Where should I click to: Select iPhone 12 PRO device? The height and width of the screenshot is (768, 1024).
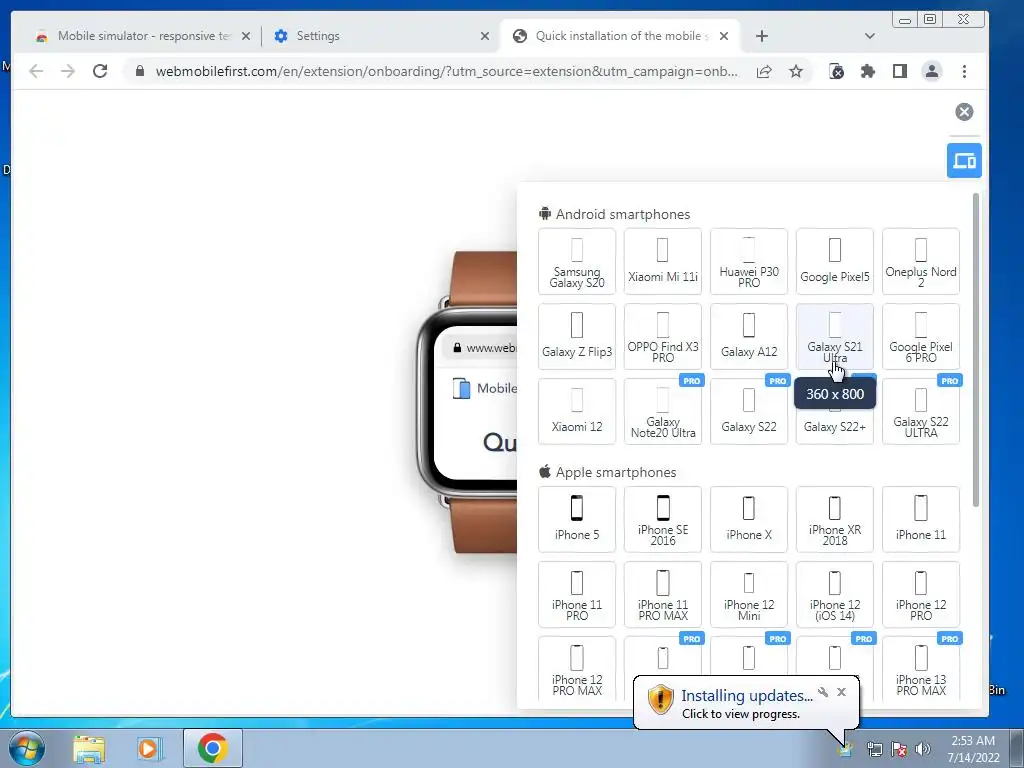[921, 594]
